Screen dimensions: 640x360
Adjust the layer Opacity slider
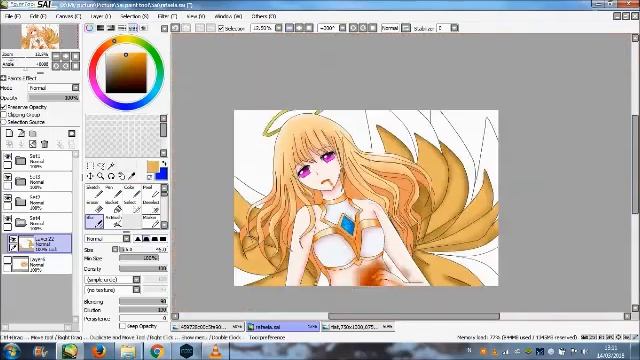tap(53, 98)
